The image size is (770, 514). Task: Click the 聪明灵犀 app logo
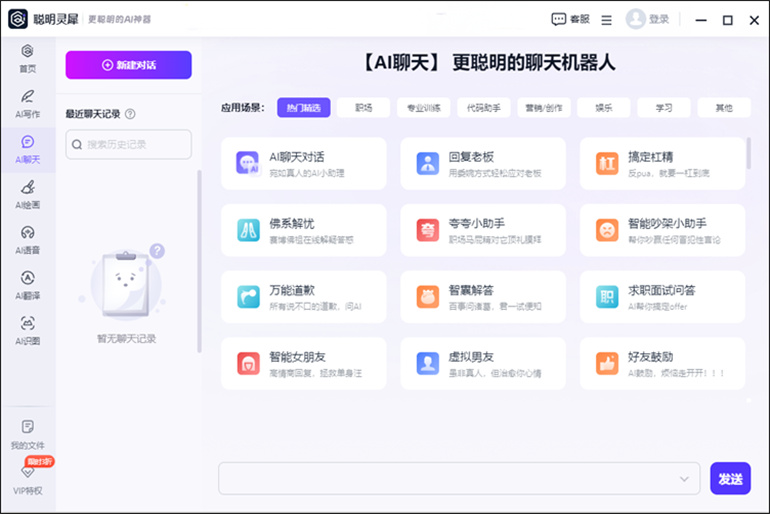click(x=18, y=19)
